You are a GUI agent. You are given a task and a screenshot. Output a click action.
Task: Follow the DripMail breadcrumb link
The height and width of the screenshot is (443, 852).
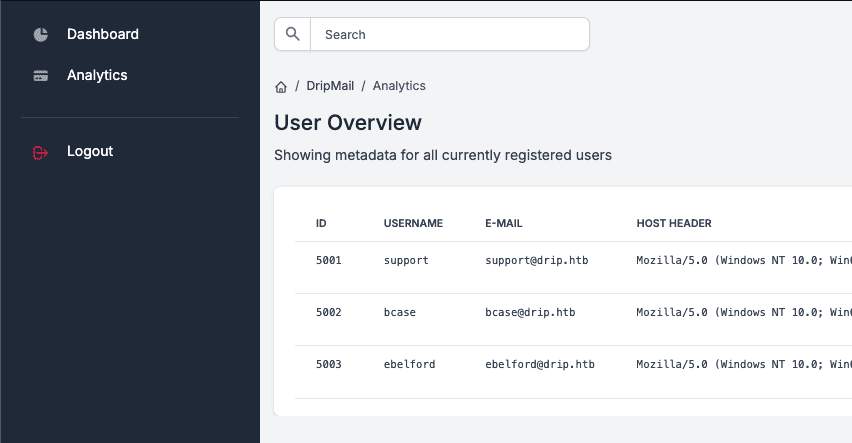[x=330, y=86]
